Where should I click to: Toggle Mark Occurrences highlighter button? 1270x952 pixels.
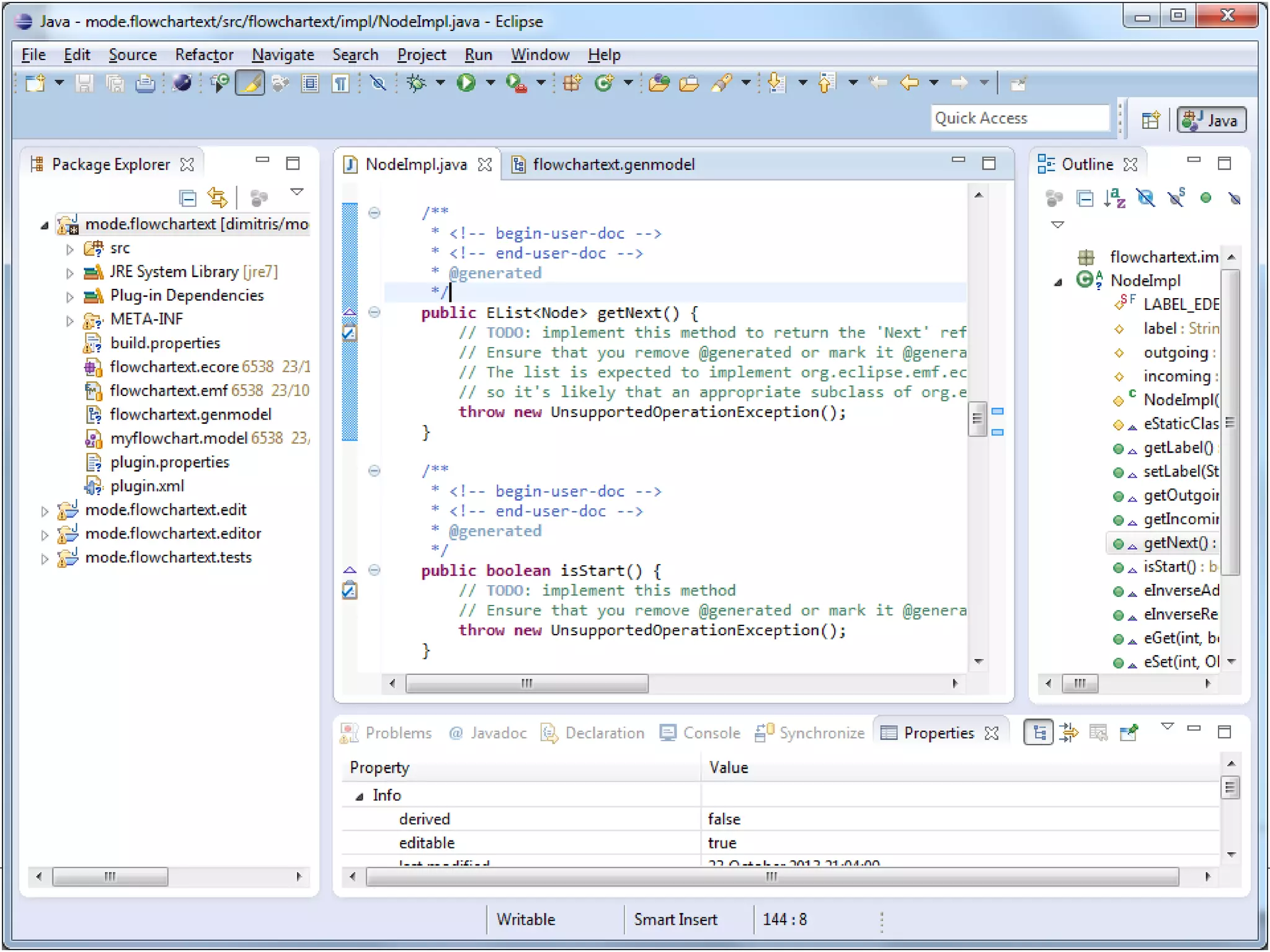[250, 82]
